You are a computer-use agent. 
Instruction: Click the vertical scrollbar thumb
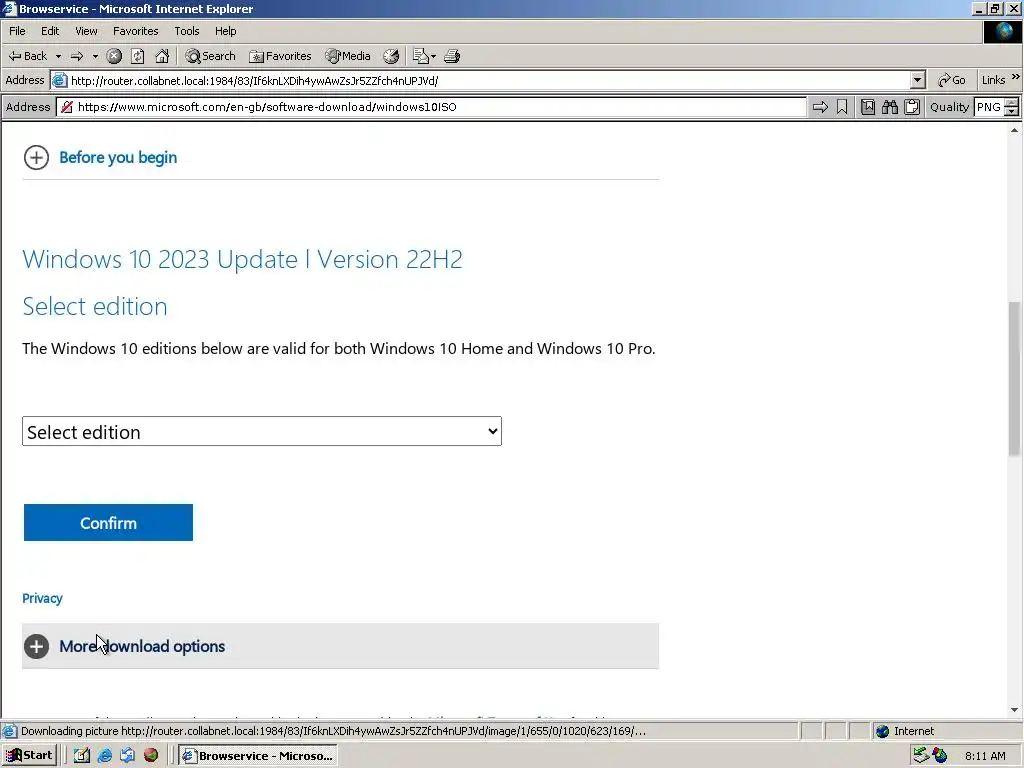coord(1014,379)
